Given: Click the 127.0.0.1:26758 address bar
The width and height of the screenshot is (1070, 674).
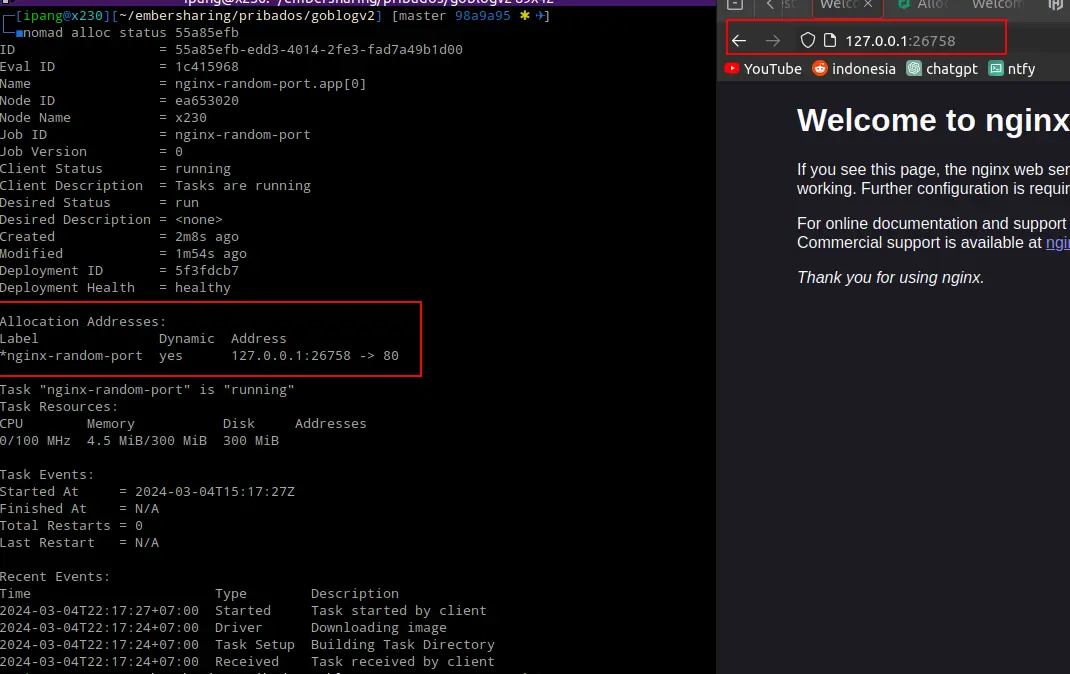Looking at the screenshot, I should pyautogui.click(x=900, y=41).
